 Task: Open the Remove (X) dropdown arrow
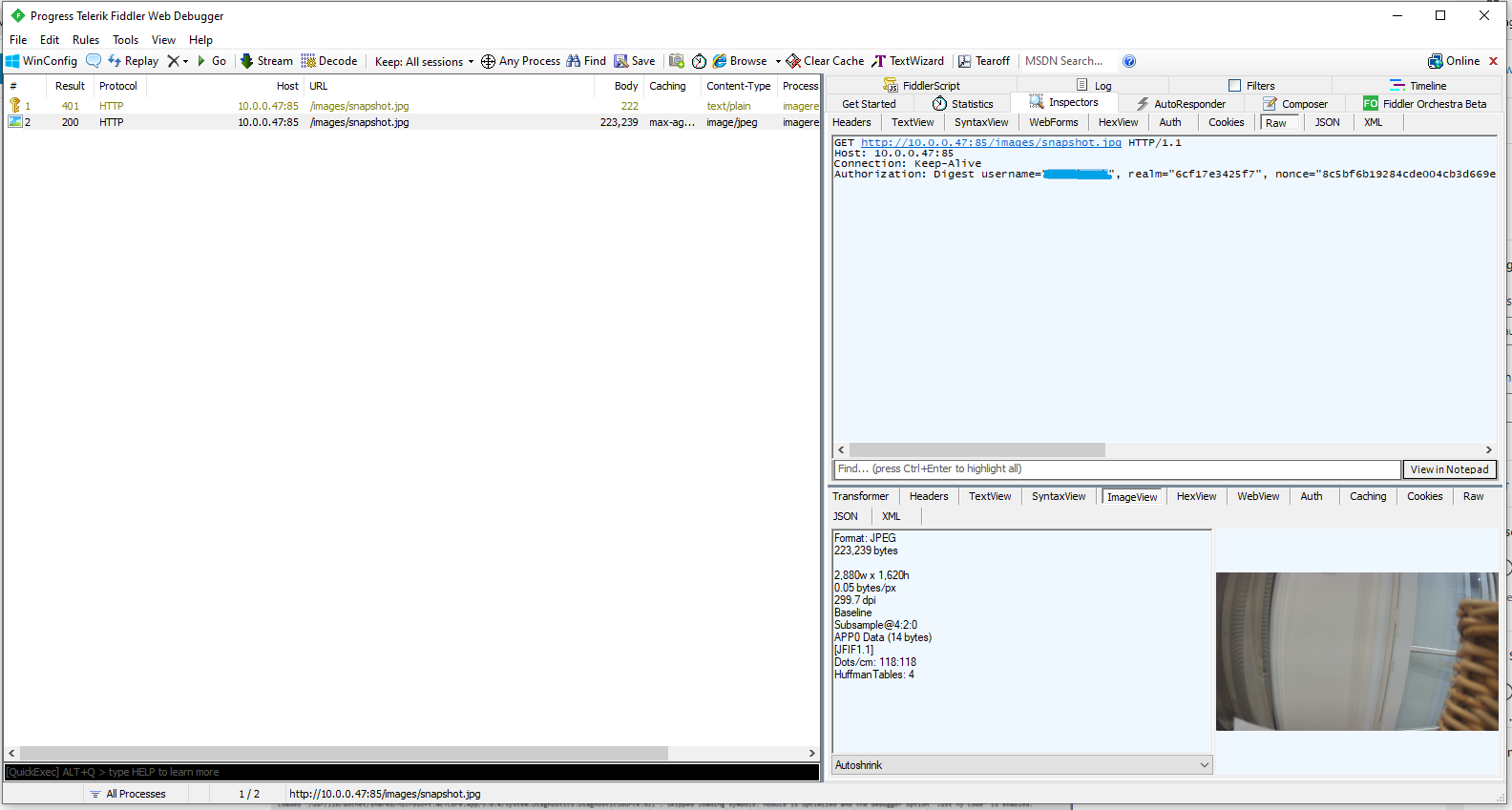(185, 62)
